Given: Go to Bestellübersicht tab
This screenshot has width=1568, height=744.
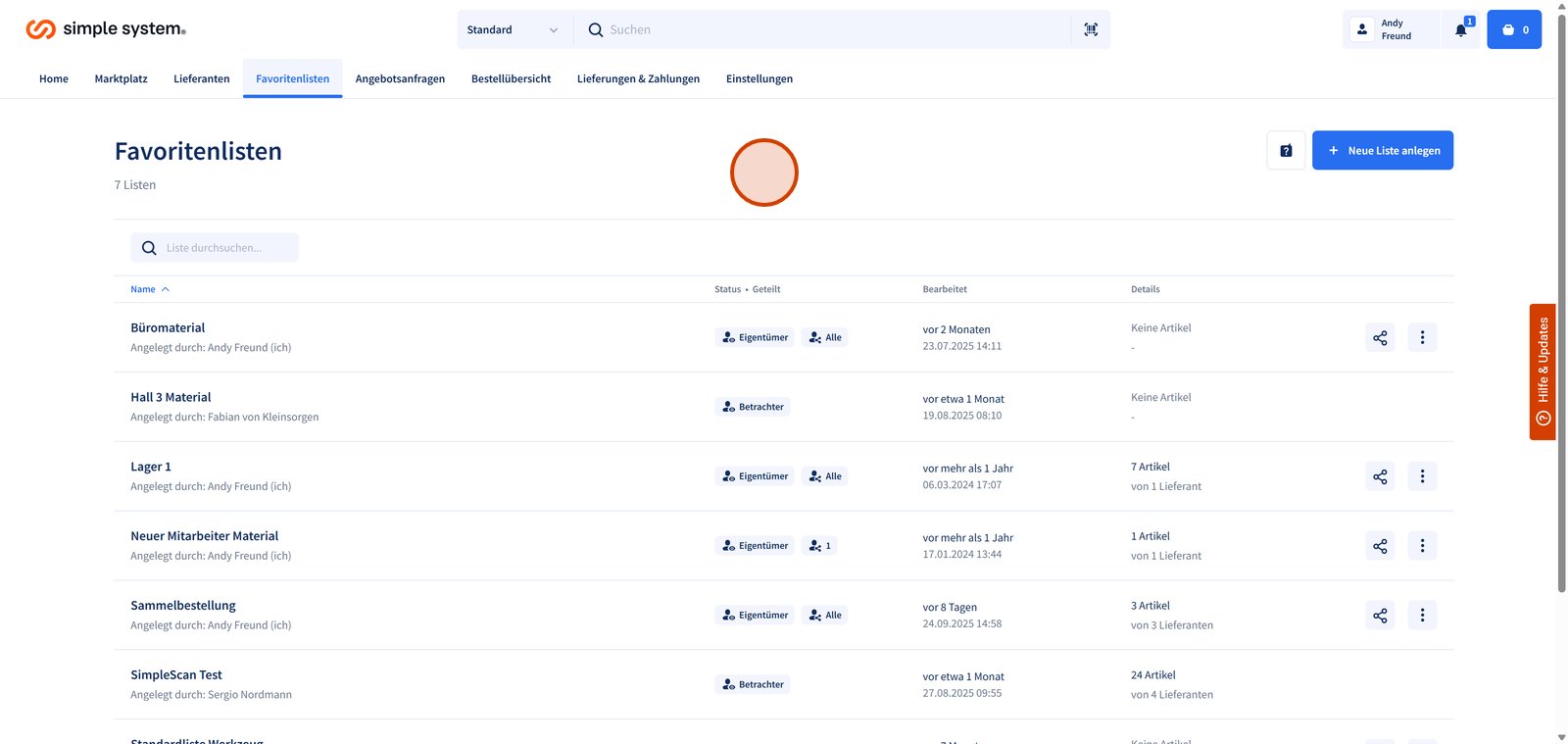Looking at the screenshot, I should tap(511, 78).
